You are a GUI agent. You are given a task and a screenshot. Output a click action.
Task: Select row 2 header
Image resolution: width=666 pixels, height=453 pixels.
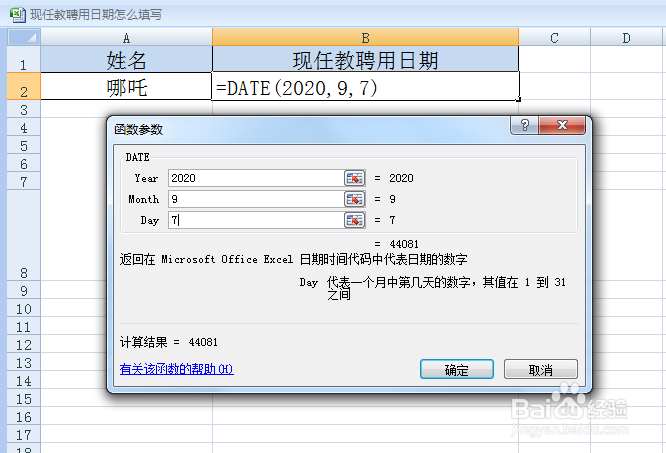[24, 86]
